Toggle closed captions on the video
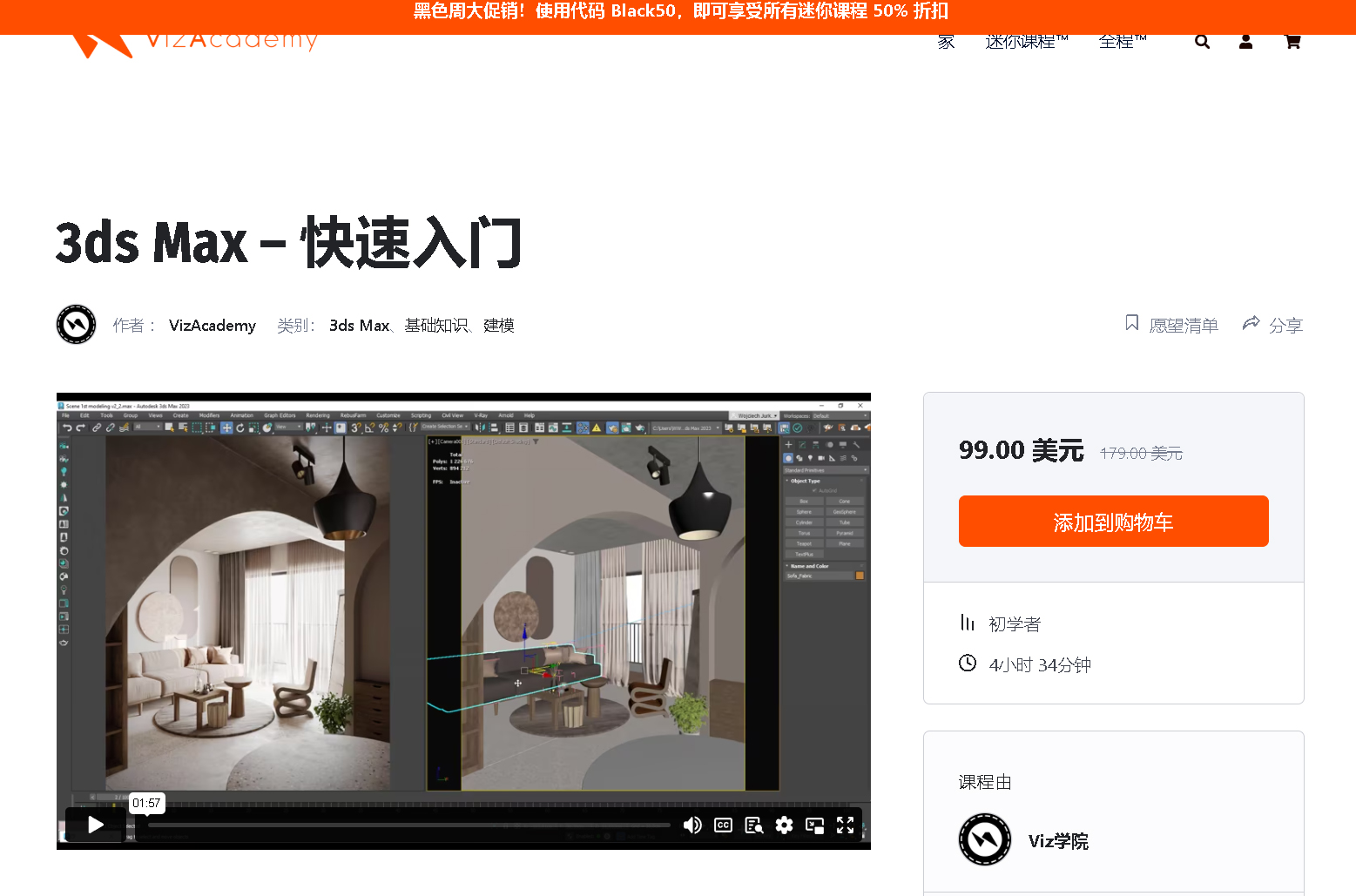Image resolution: width=1356 pixels, height=896 pixels. [723, 825]
